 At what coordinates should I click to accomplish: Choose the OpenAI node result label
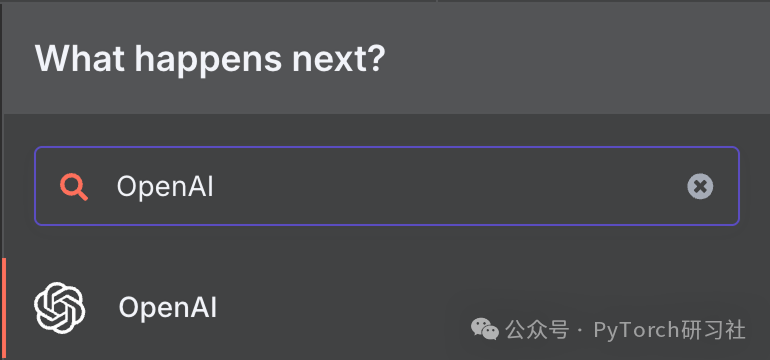167,308
